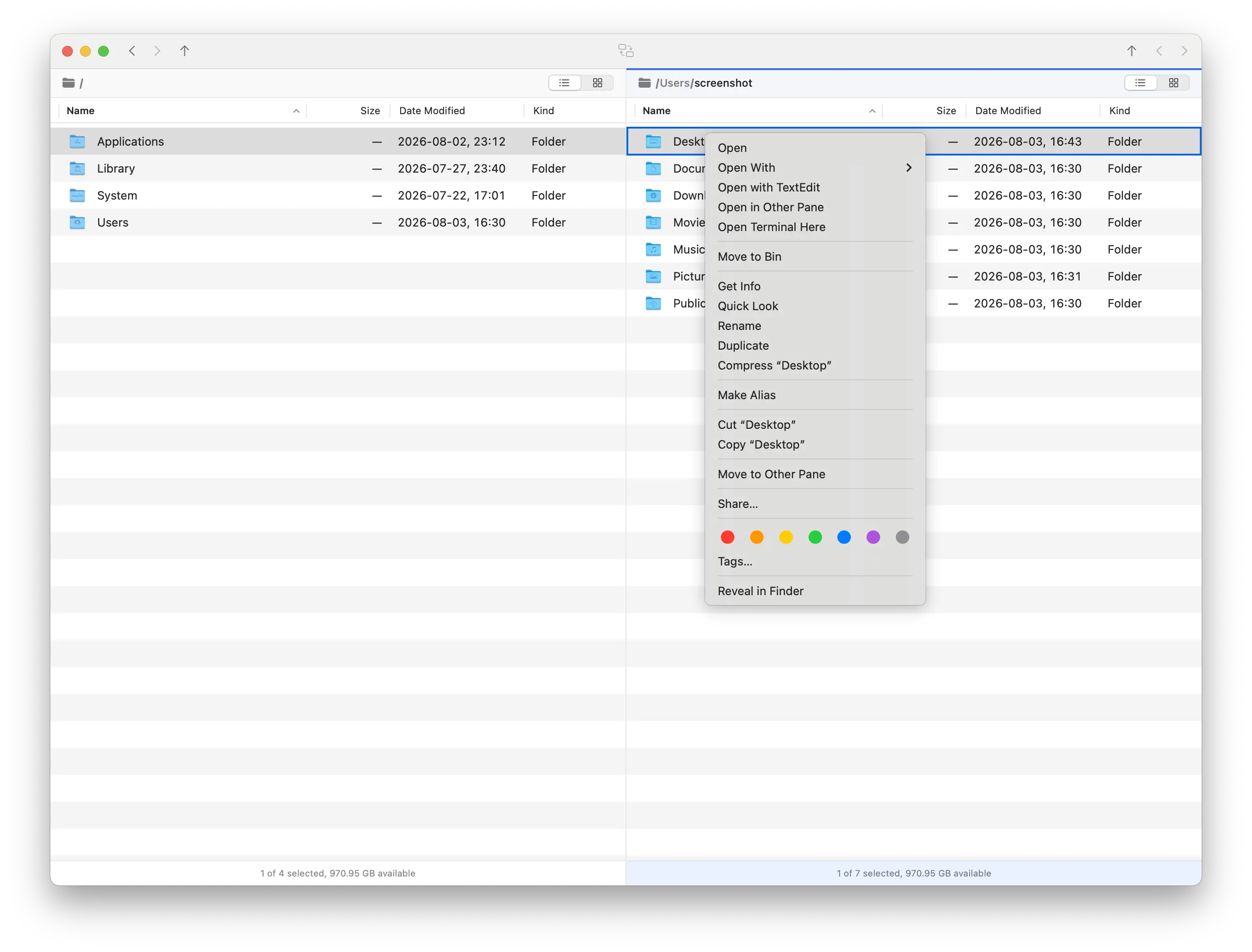Choose Quick Look
This screenshot has width=1252, height=952.
[x=815, y=306]
